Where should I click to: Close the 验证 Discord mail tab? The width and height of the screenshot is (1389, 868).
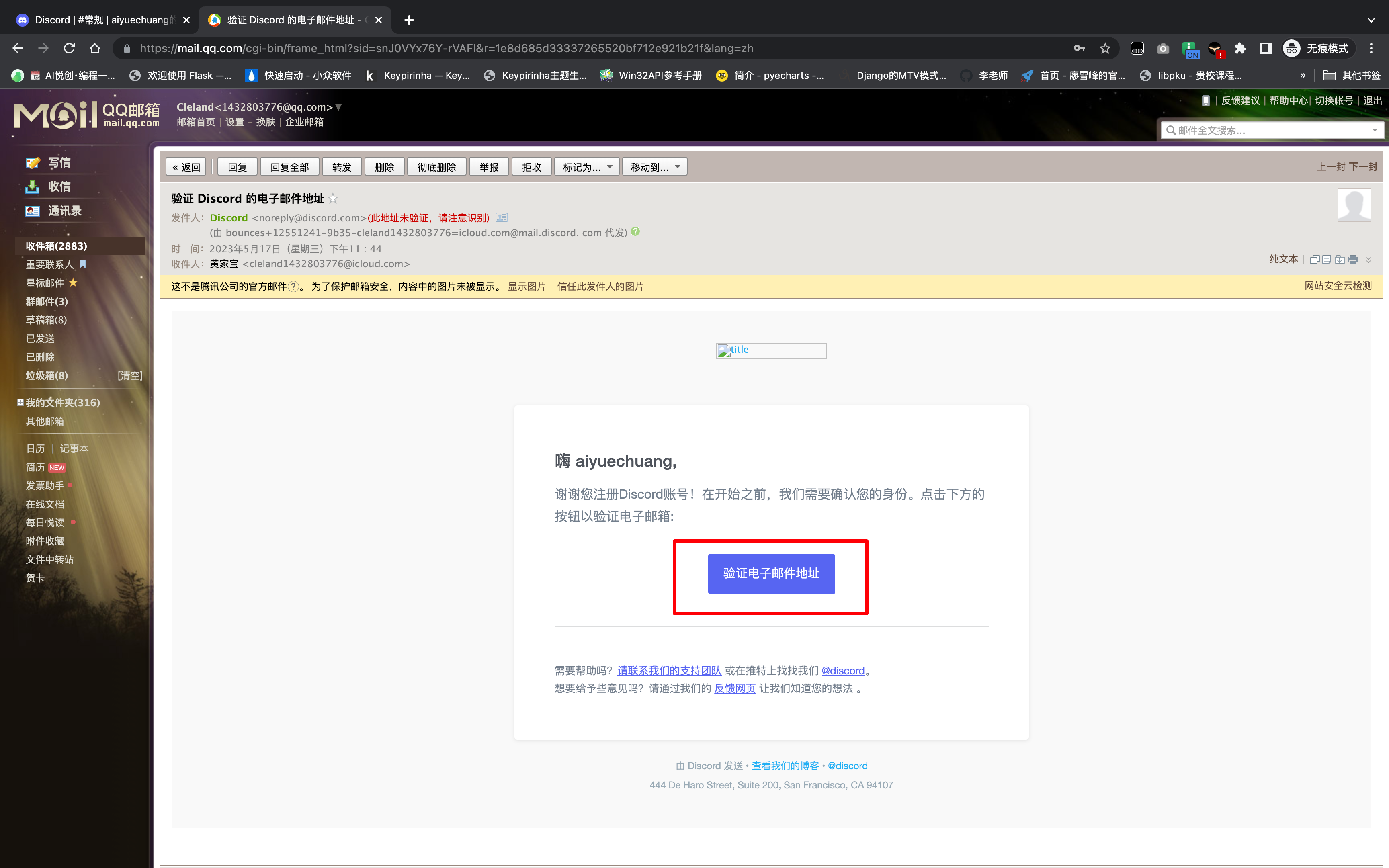[x=378, y=20]
